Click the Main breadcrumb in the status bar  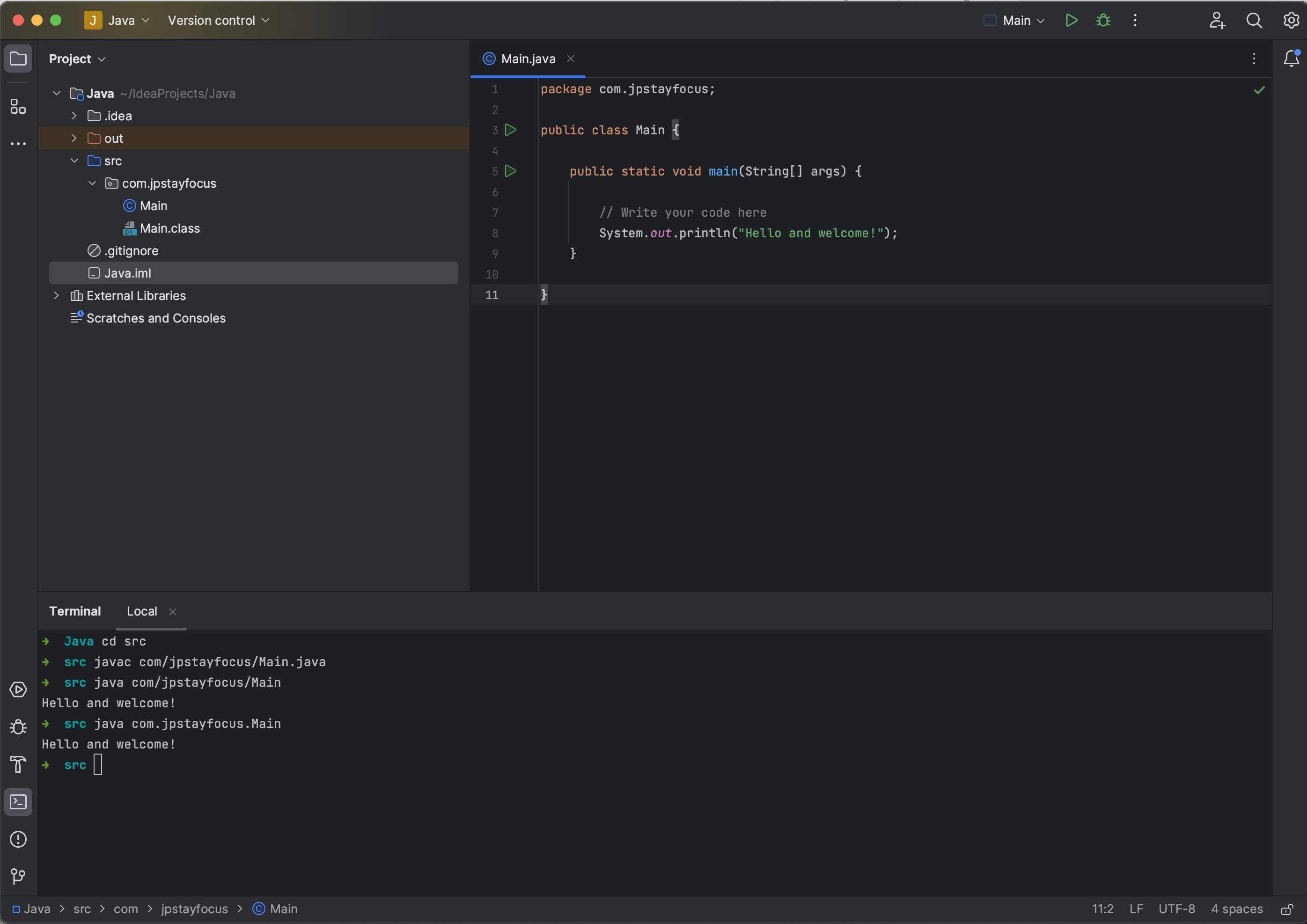[275, 909]
